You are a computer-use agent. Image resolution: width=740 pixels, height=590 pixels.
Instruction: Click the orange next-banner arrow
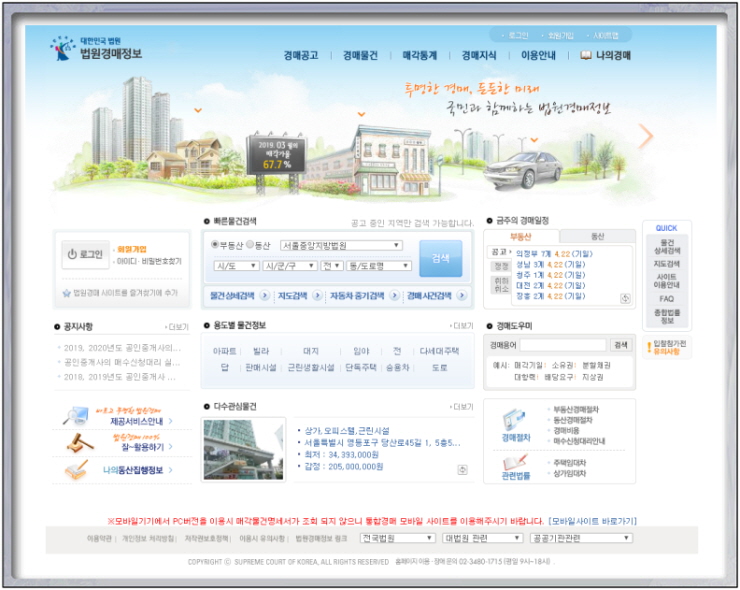[646, 136]
